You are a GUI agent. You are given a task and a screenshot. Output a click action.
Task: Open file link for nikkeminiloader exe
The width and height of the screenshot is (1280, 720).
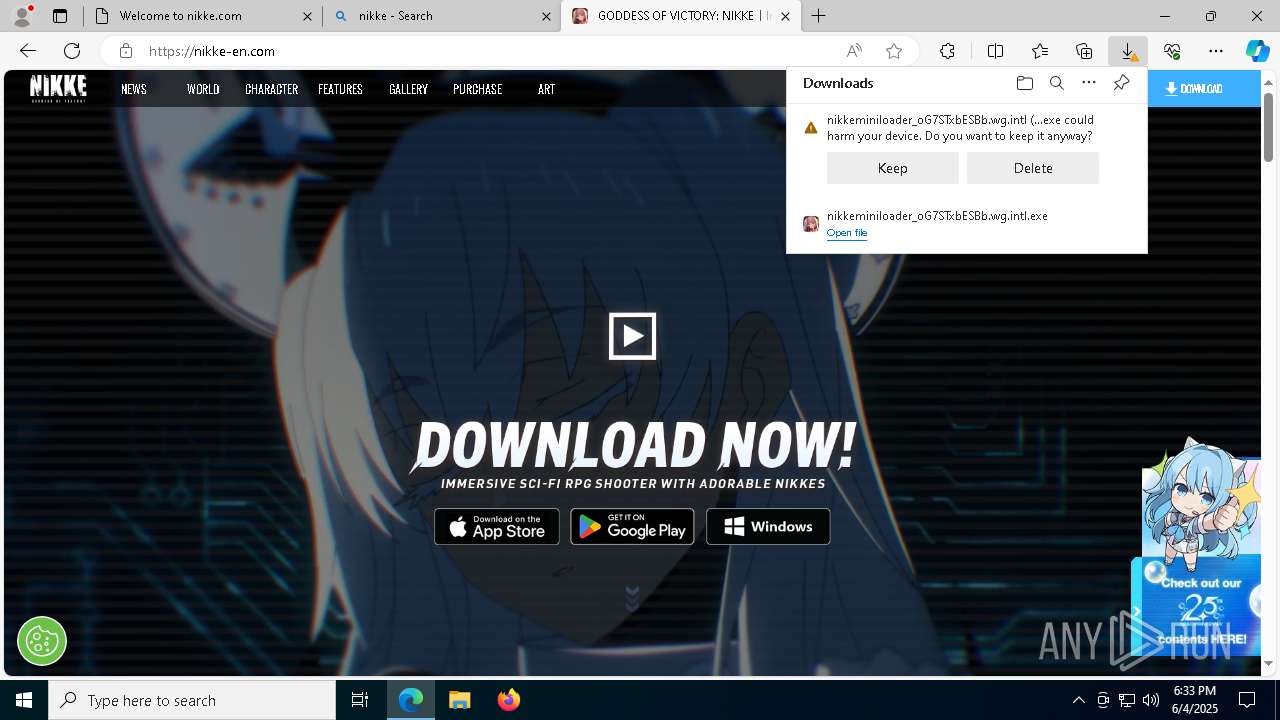click(847, 233)
